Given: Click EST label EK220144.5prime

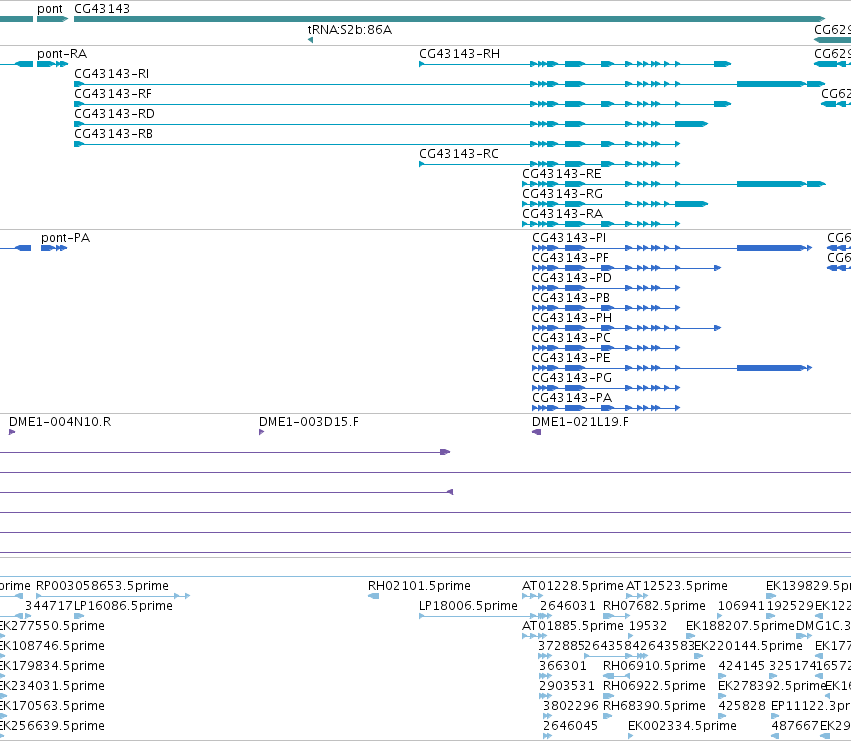Looking at the screenshot, I should tap(748, 647).
